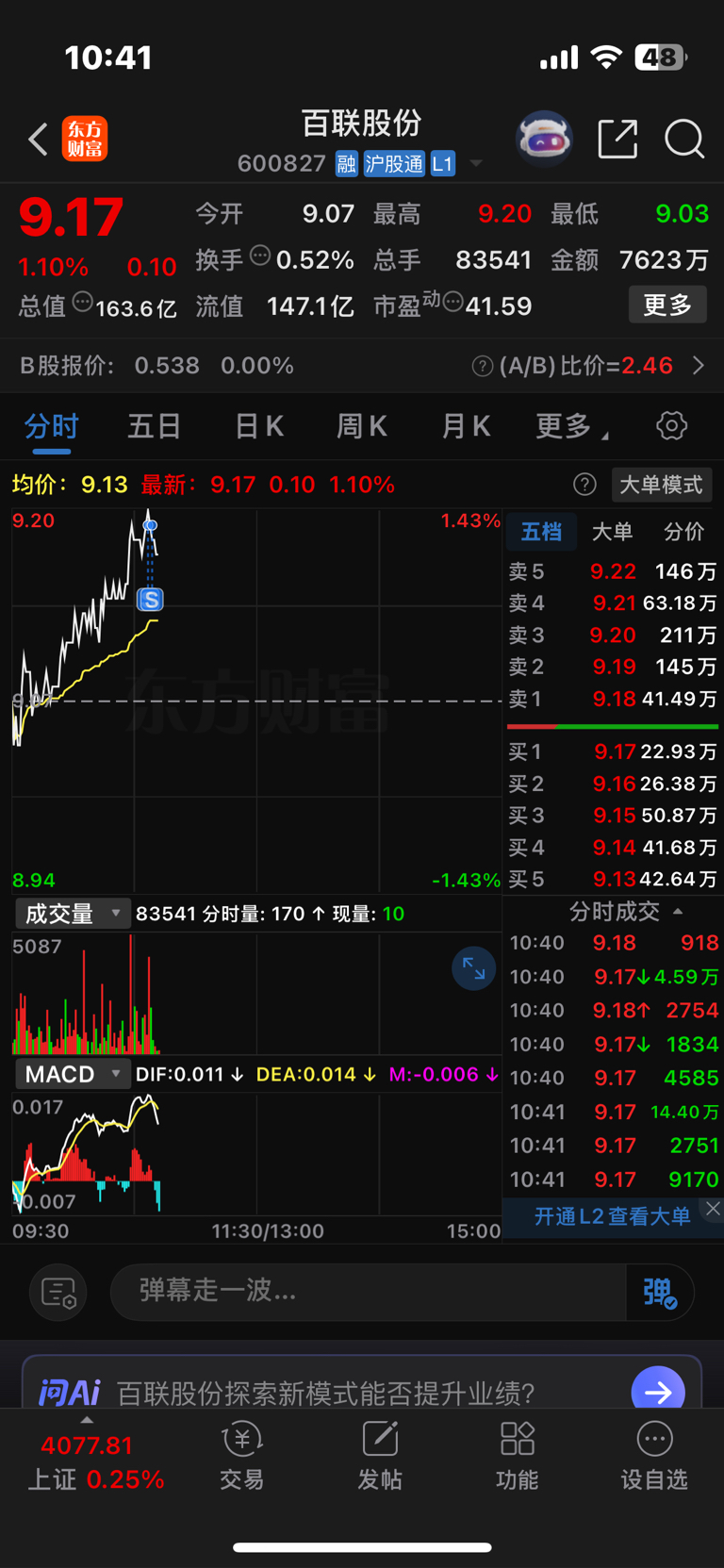
Task: Tap 10:41 trade row with 14.40万
Action: click(x=614, y=1112)
